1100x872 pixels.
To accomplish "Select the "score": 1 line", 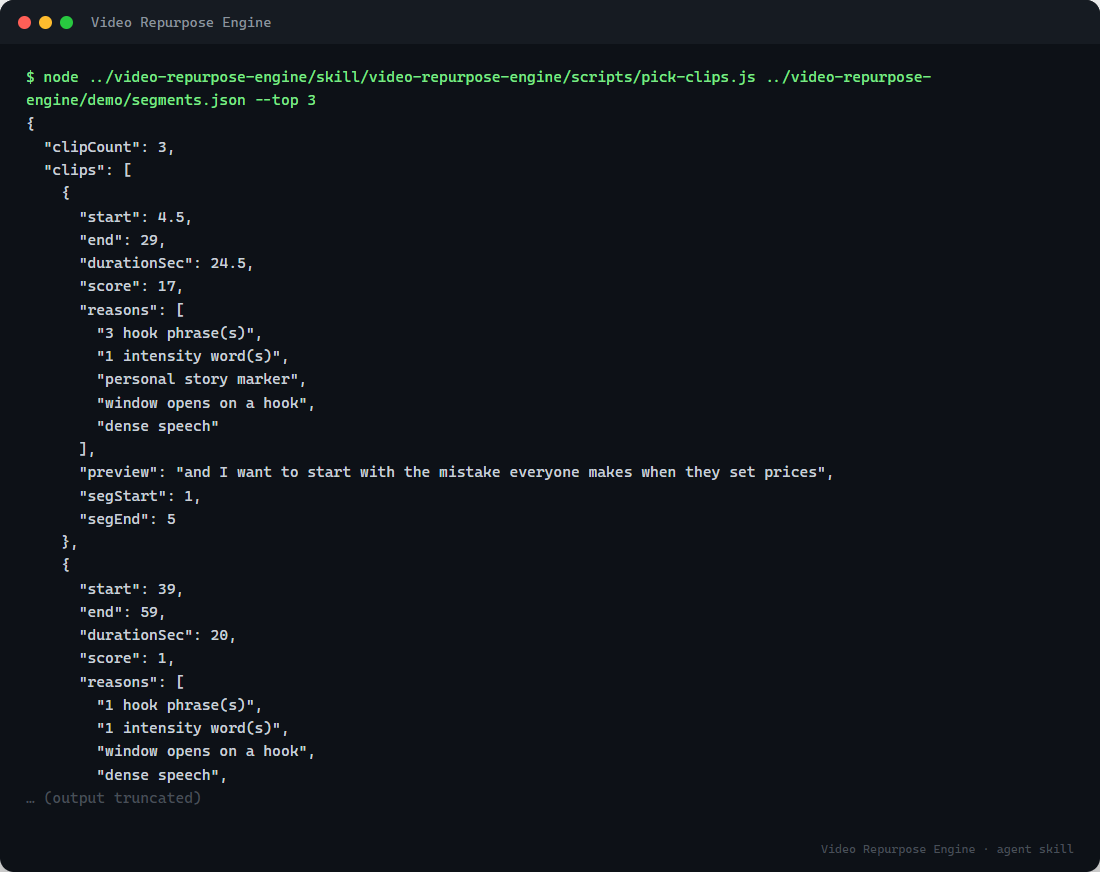I will (x=127, y=659).
